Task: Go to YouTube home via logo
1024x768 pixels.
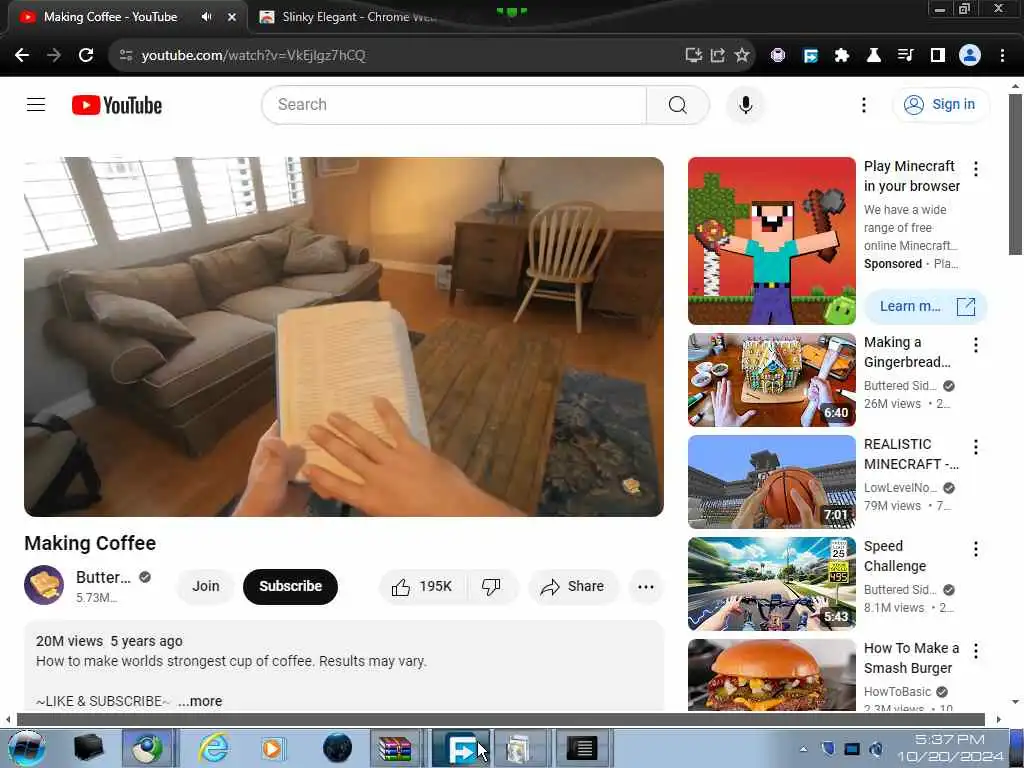Action: point(117,105)
